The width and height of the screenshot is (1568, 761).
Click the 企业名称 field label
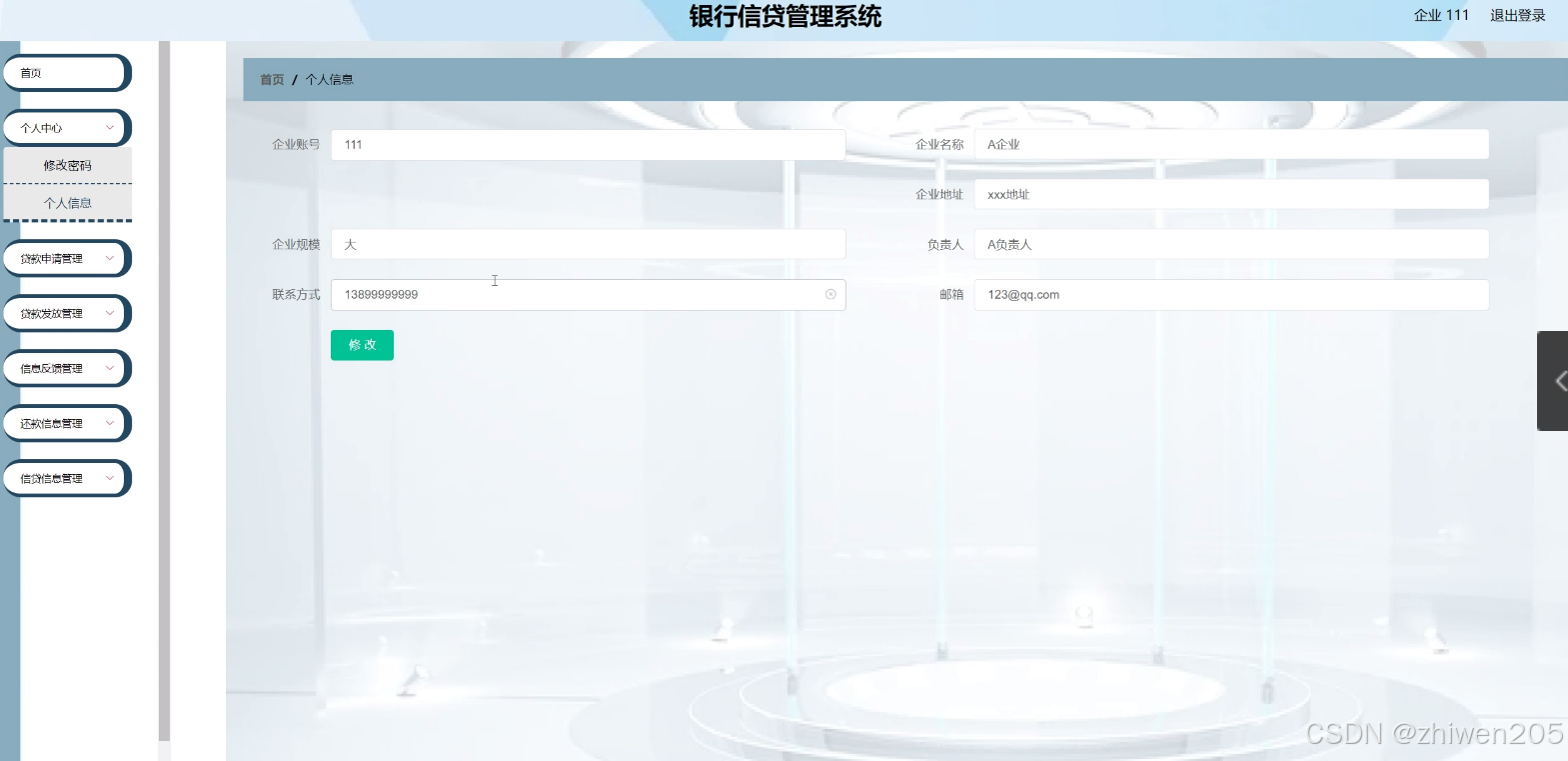coord(939,144)
